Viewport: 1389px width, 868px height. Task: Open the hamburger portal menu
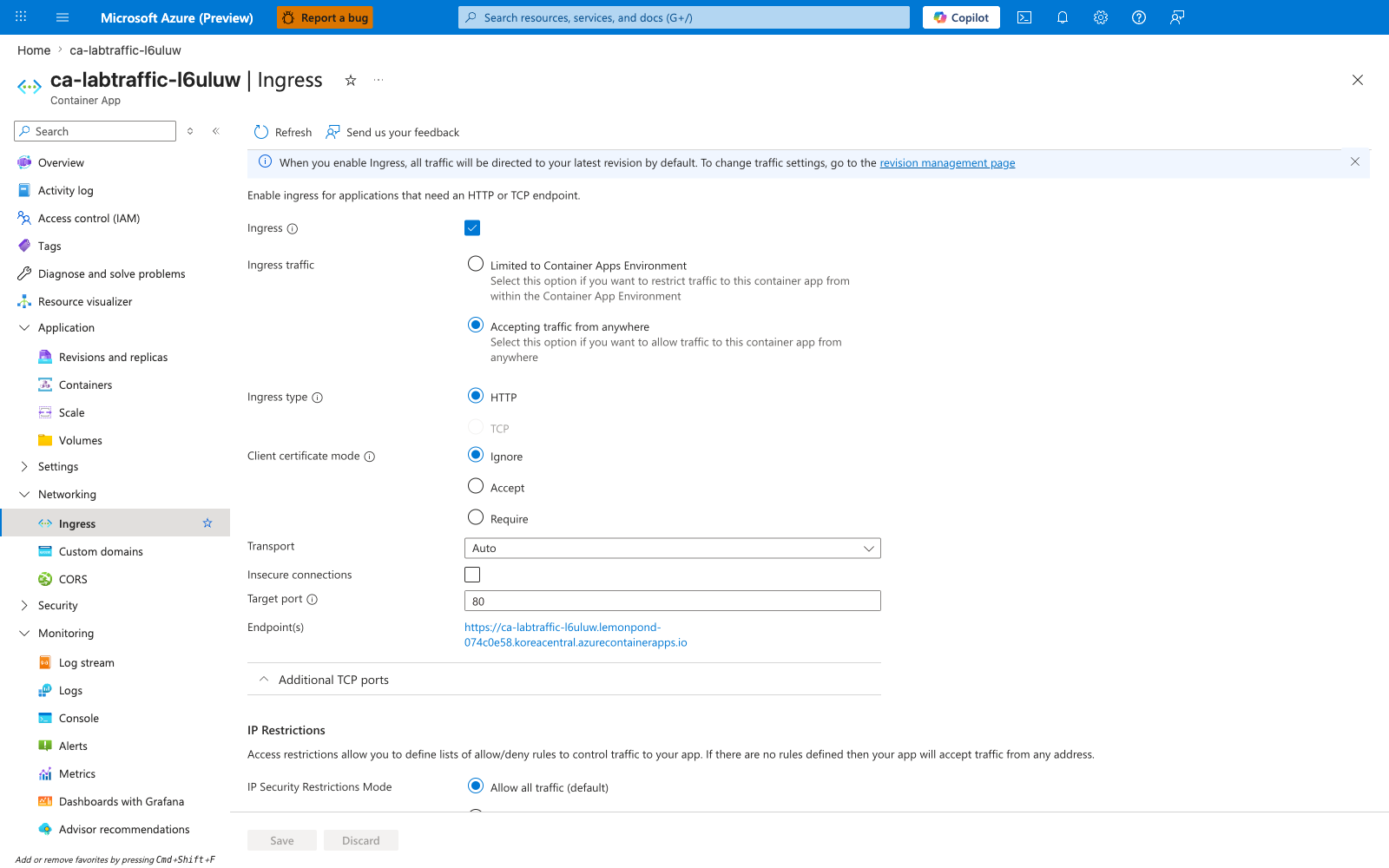[63, 17]
